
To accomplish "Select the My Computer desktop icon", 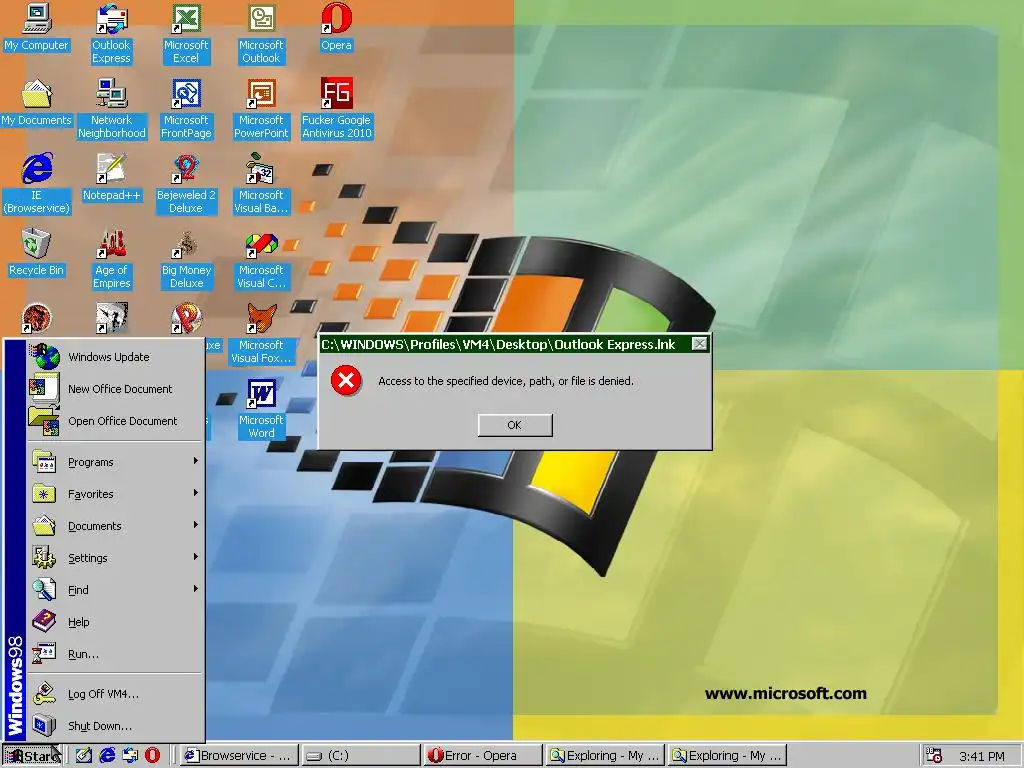I will point(37,27).
